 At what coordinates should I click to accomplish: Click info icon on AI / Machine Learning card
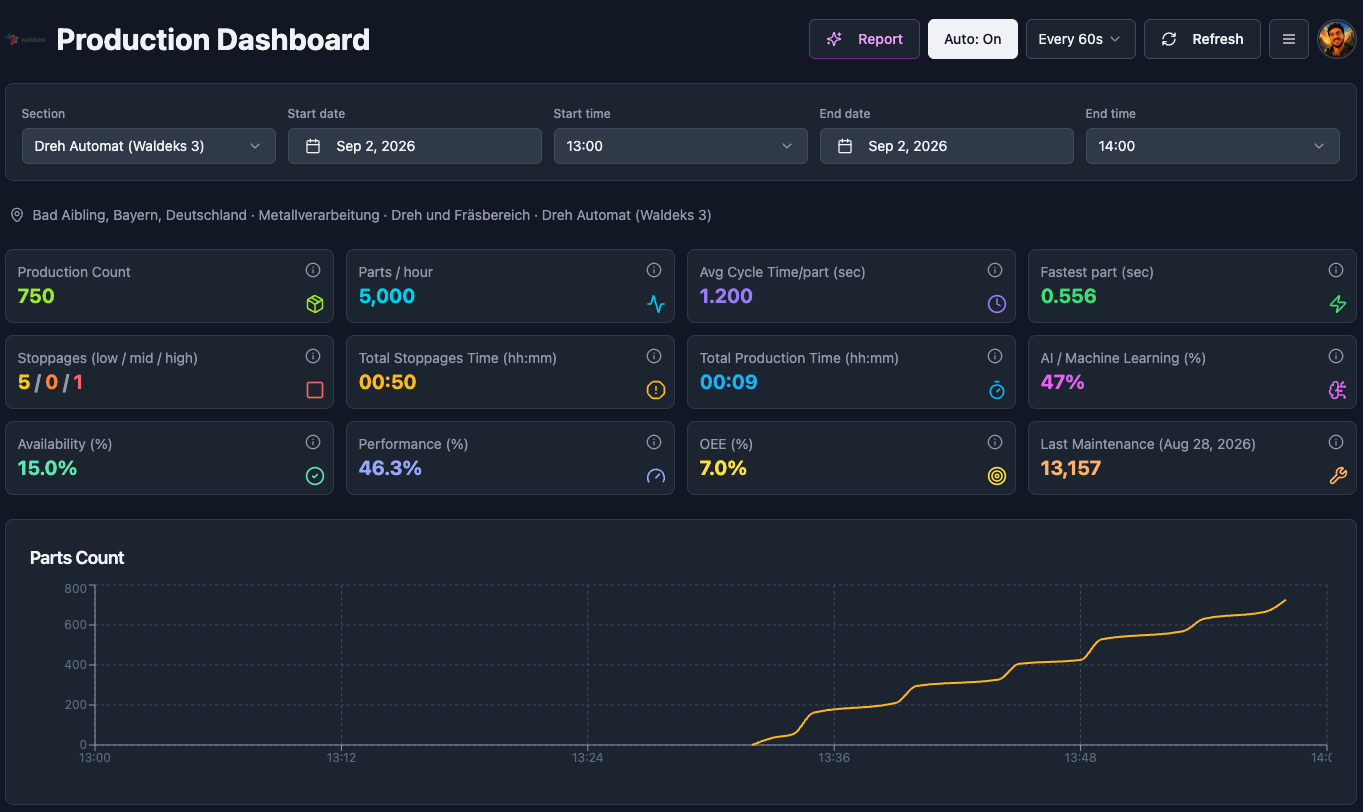[x=1336, y=356]
